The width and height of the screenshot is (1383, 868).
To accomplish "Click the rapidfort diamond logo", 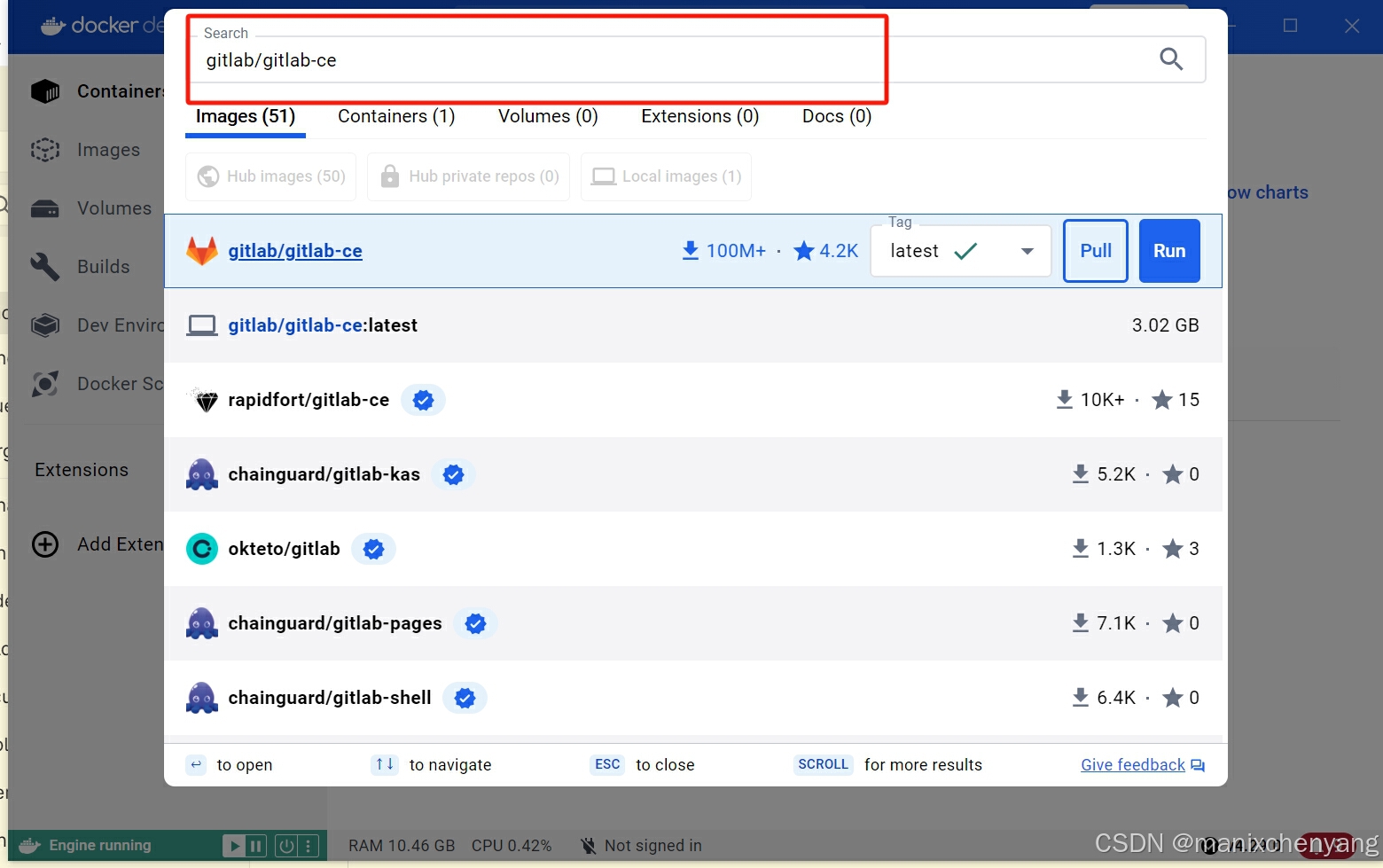I will pyautogui.click(x=205, y=401).
